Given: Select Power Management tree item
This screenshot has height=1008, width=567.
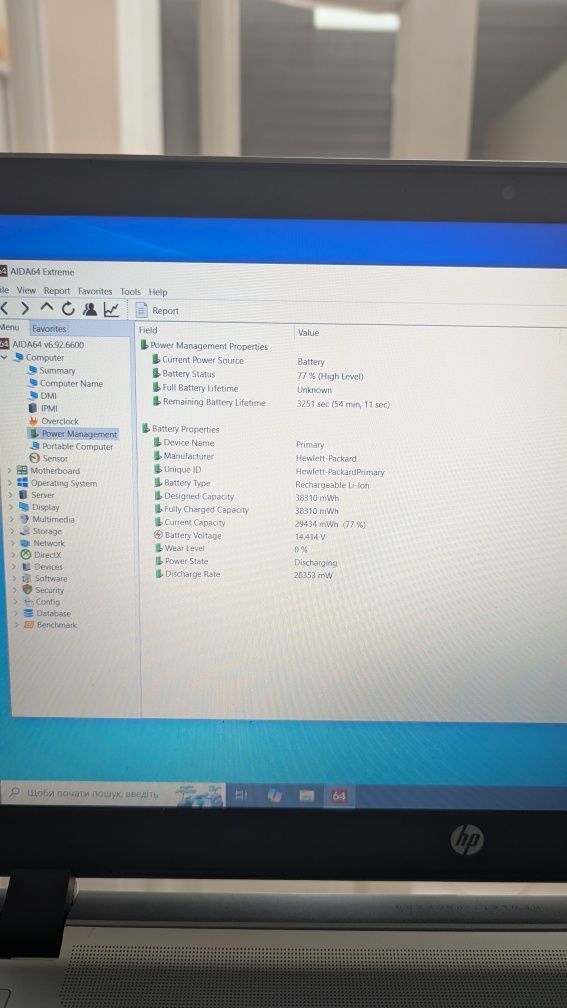Looking at the screenshot, I should tap(73, 434).
